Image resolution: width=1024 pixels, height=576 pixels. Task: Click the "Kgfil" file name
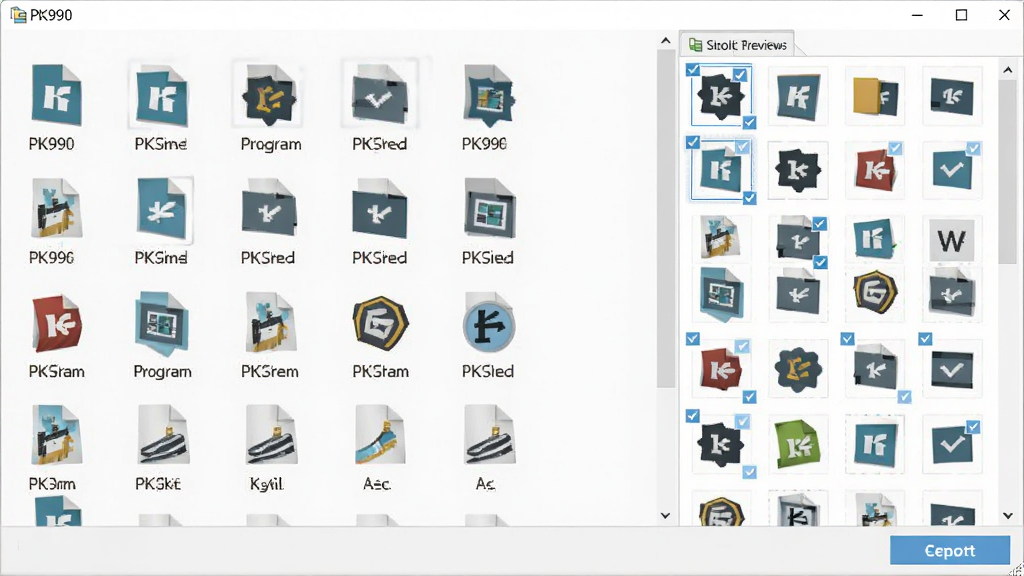point(267,484)
